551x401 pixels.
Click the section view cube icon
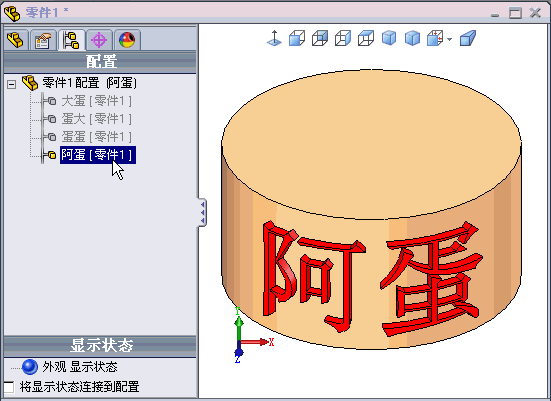[x=435, y=38]
